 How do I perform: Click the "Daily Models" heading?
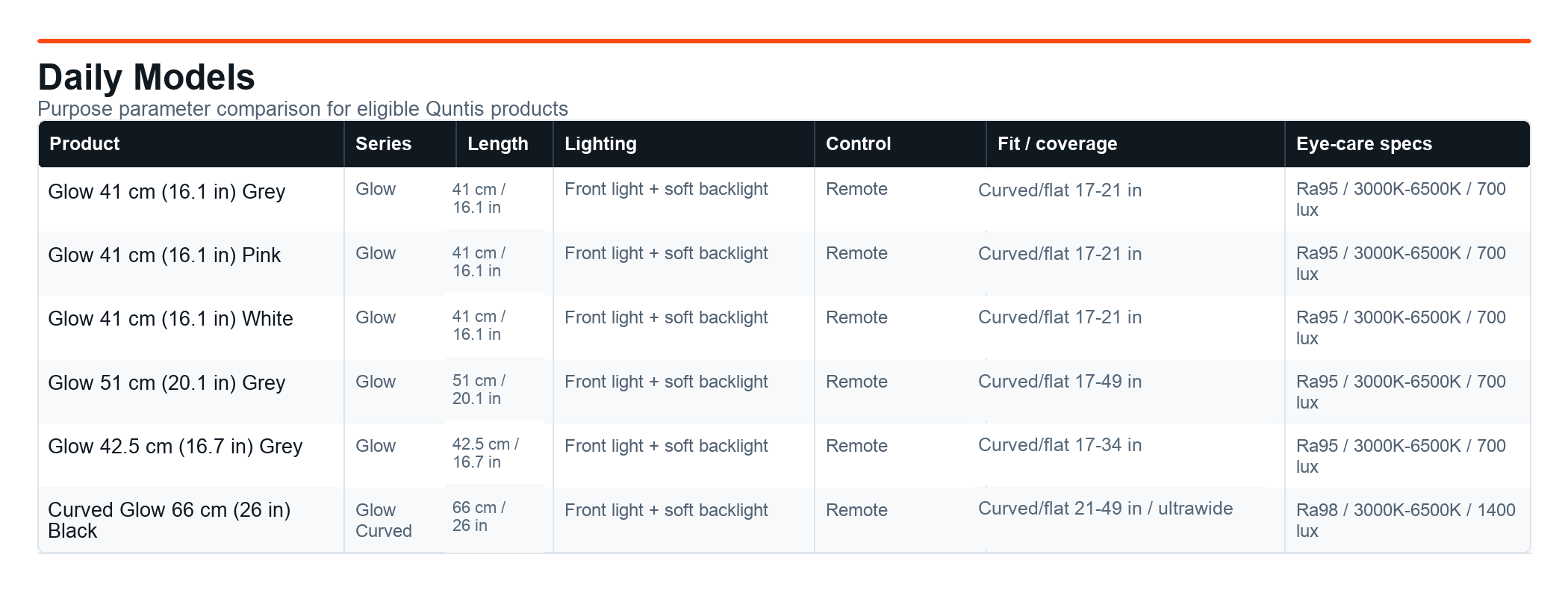pyautogui.click(x=146, y=77)
